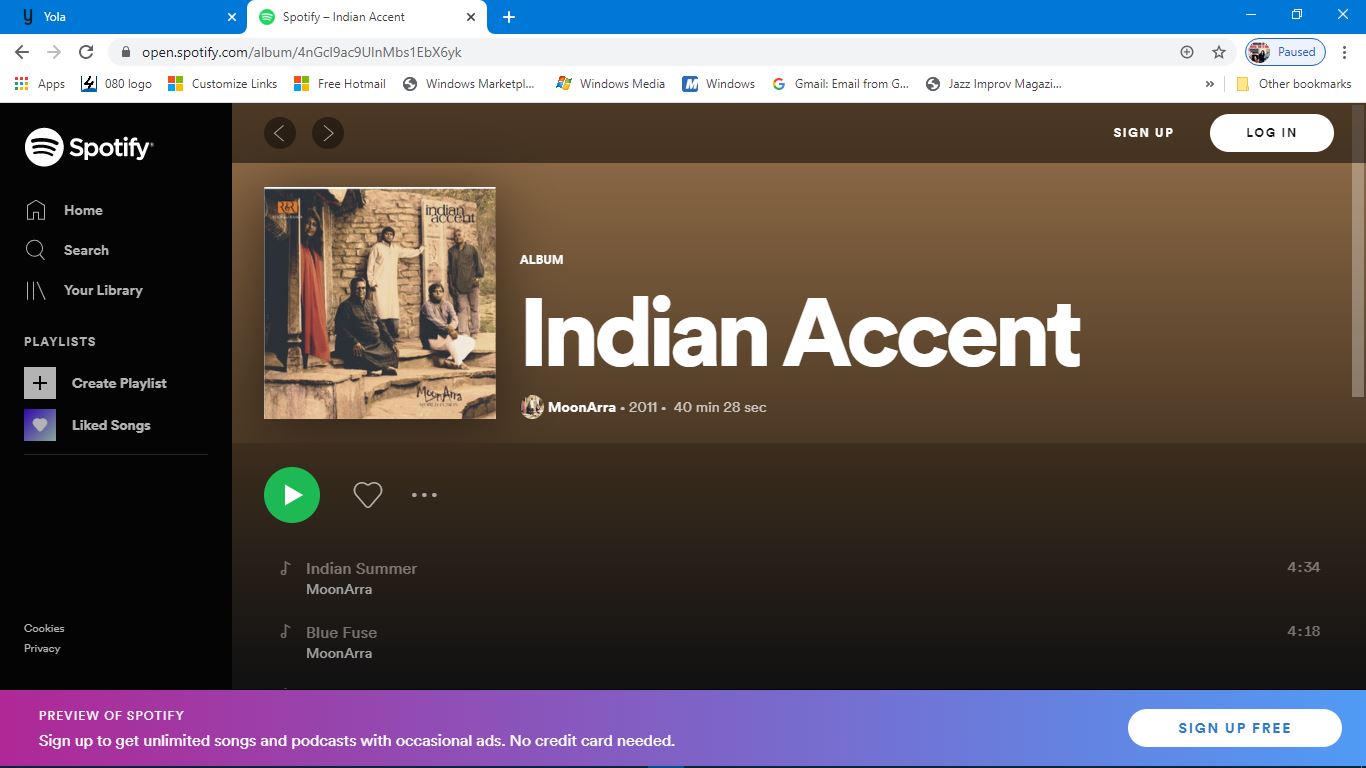Close the Spotify tab
The width and height of the screenshot is (1366, 768).
pos(470,17)
